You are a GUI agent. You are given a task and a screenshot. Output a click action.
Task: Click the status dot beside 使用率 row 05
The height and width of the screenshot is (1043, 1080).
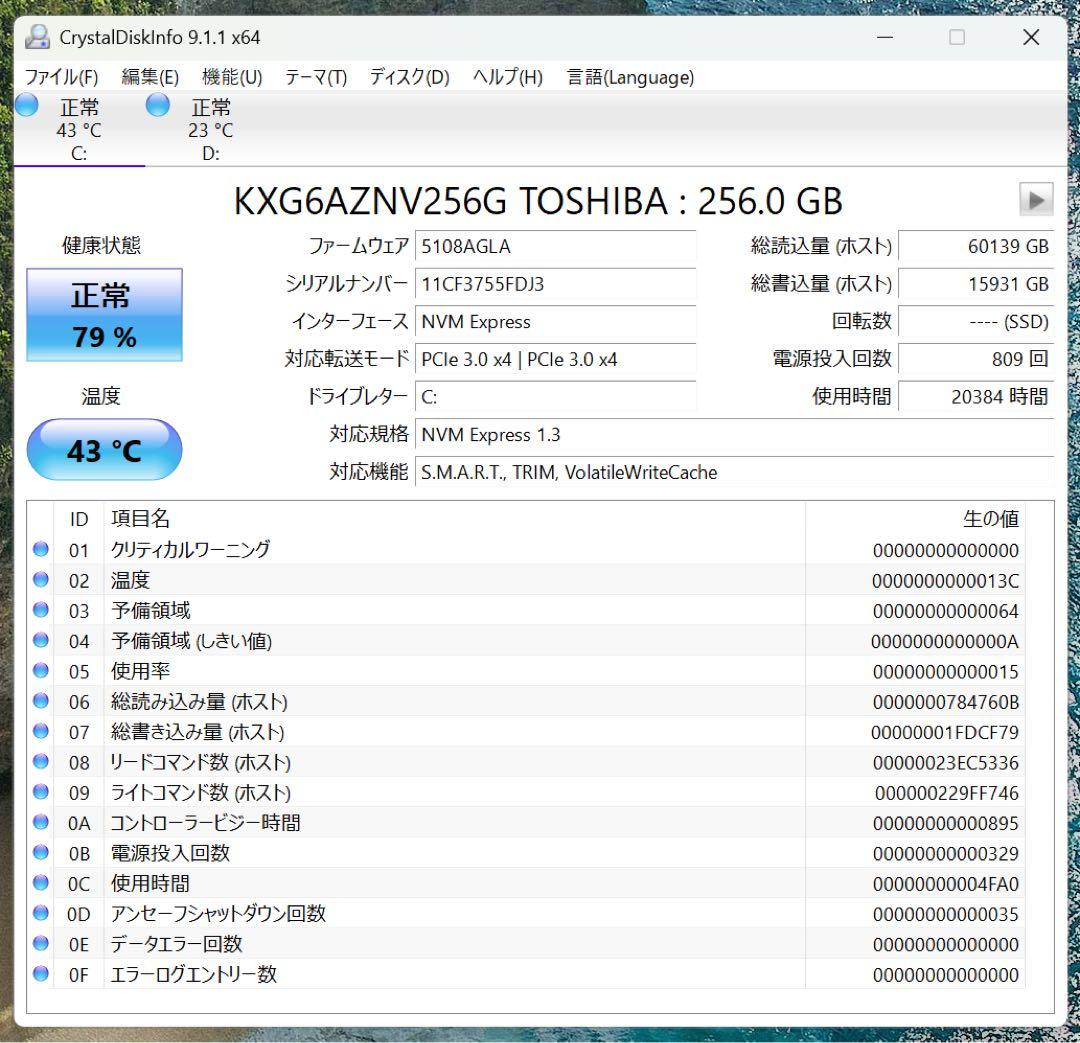(x=40, y=670)
